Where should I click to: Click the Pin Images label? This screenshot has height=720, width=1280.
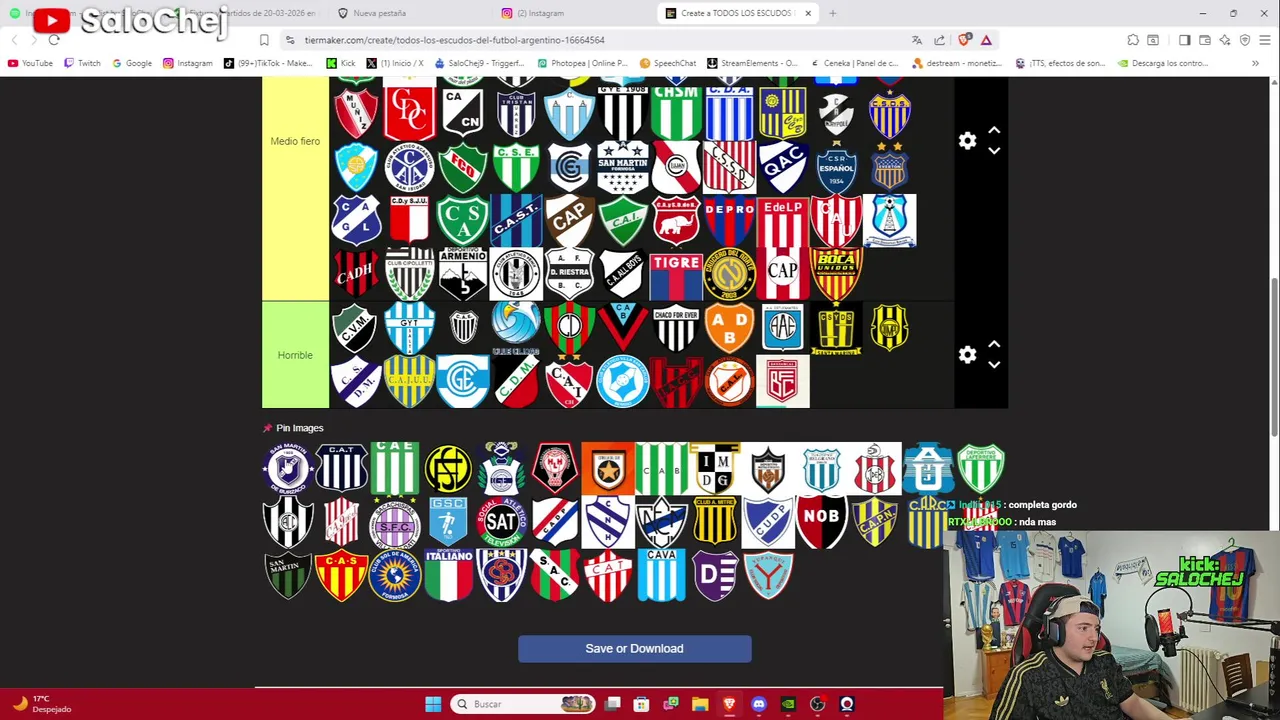(x=300, y=428)
